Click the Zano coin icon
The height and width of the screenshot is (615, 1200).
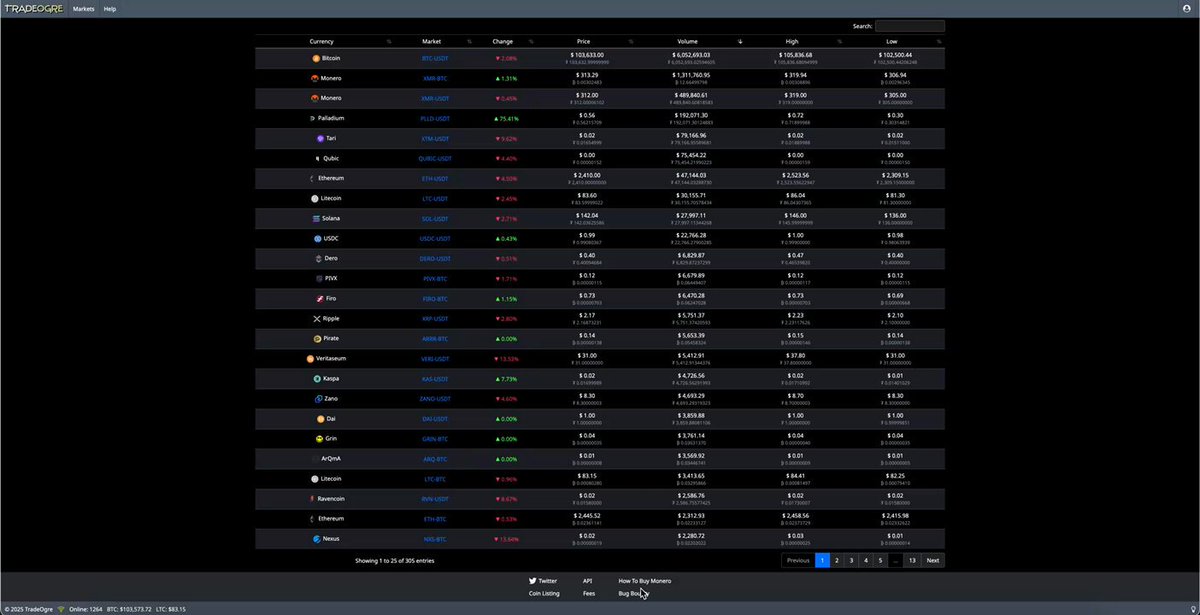coord(317,398)
